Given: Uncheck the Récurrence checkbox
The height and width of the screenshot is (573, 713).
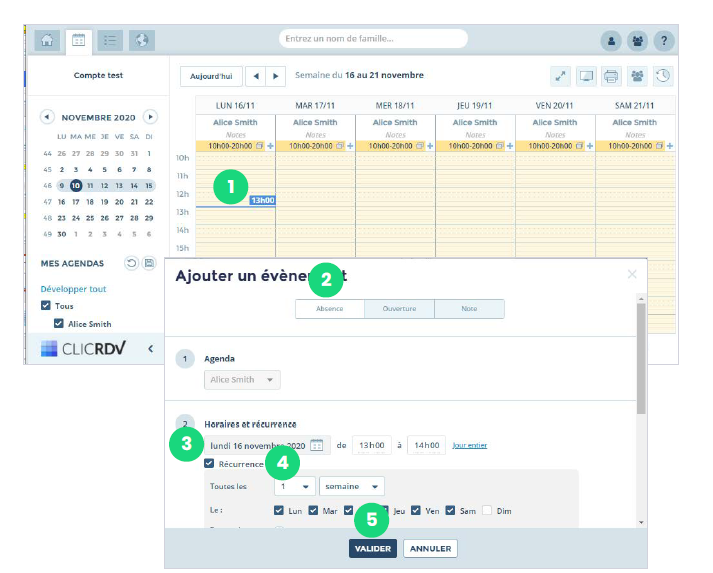Looking at the screenshot, I should (208, 464).
